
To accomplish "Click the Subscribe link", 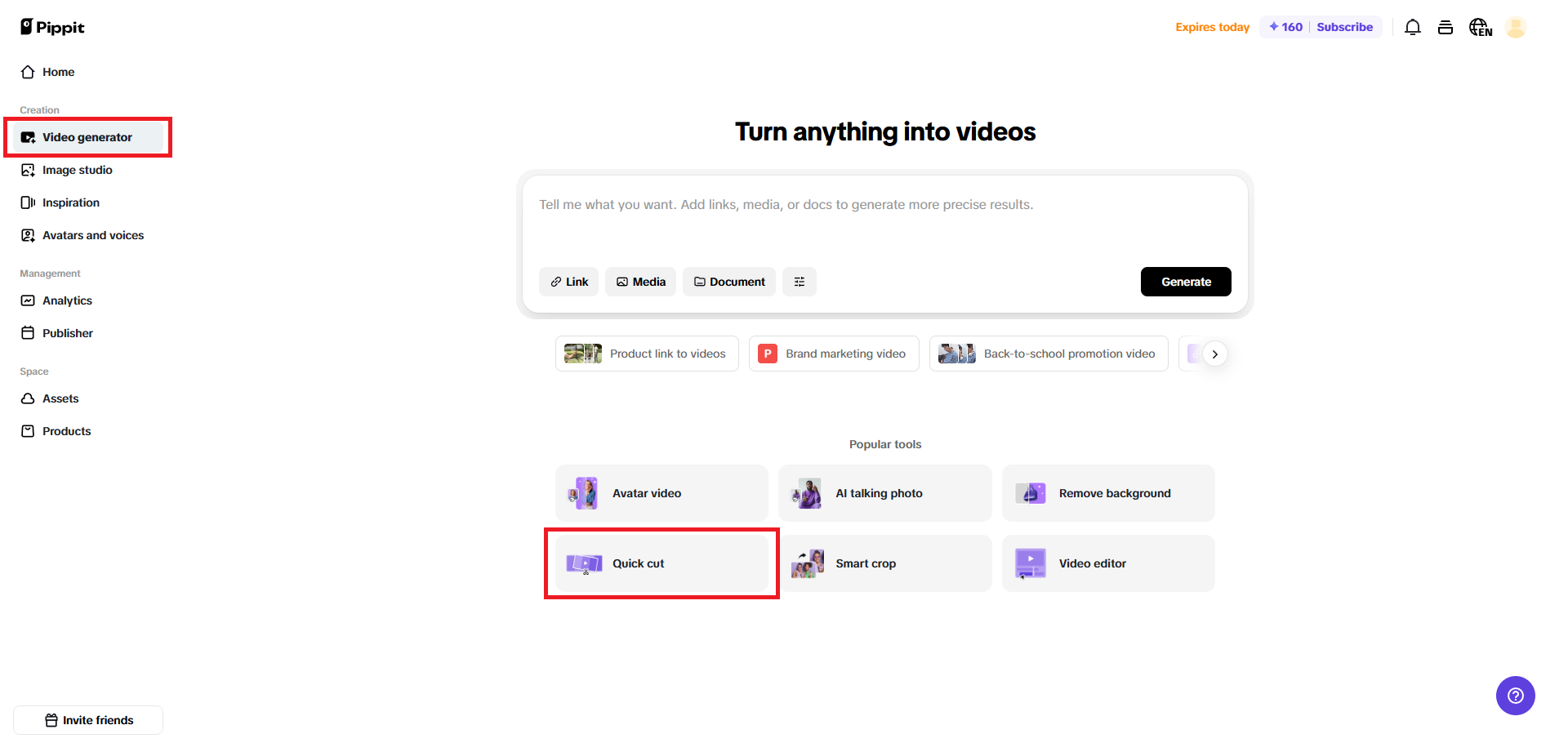I will click(x=1344, y=27).
